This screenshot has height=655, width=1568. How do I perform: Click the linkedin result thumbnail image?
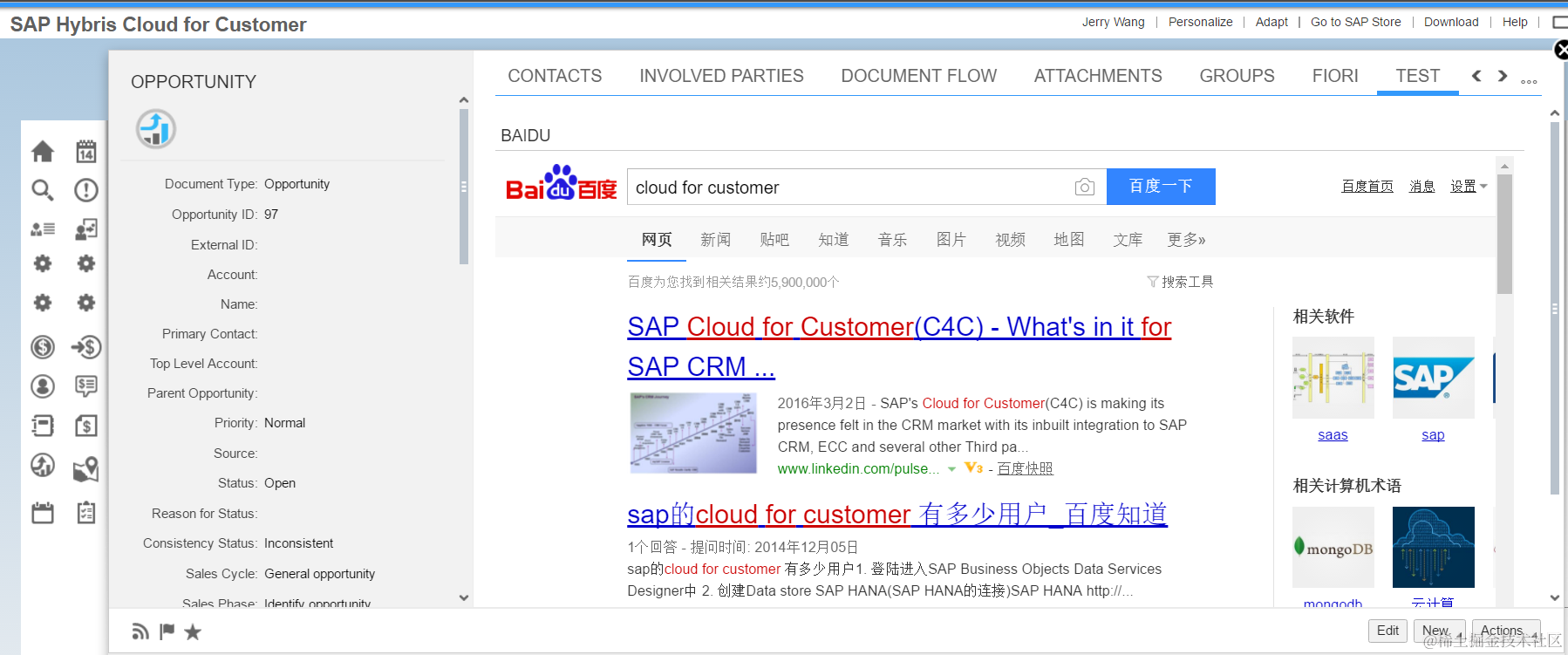[693, 433]
